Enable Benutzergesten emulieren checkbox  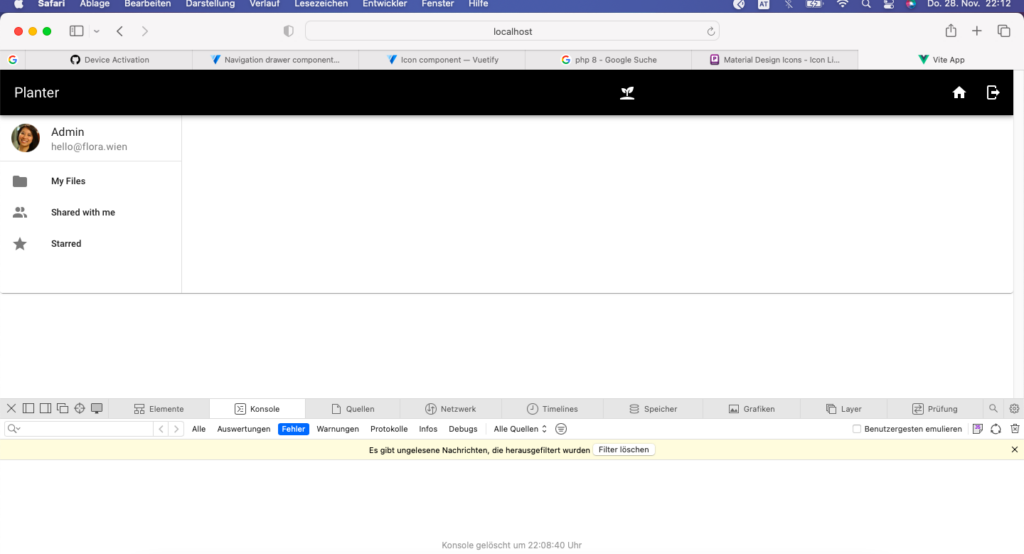[x=856, y=429]
